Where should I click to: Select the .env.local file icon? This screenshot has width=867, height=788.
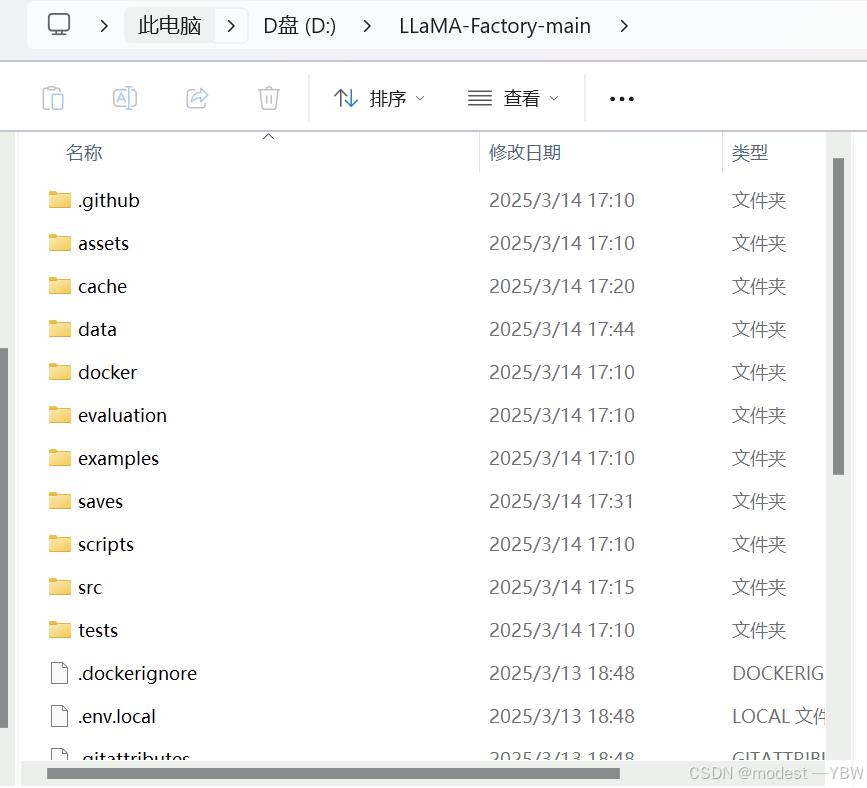59,716
